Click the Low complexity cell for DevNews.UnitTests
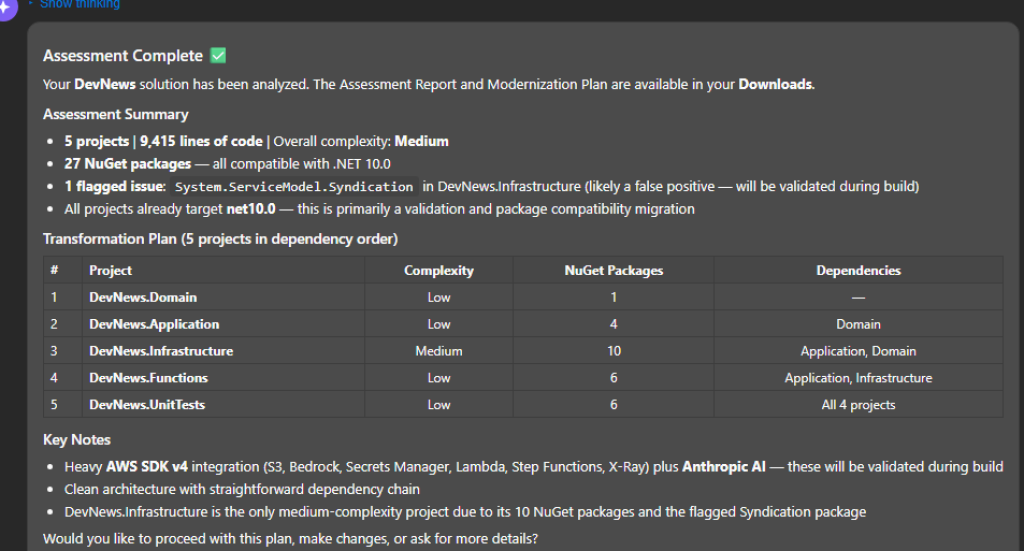The height and width of the screenshot is (551, 1024). (x=439, y=404)
